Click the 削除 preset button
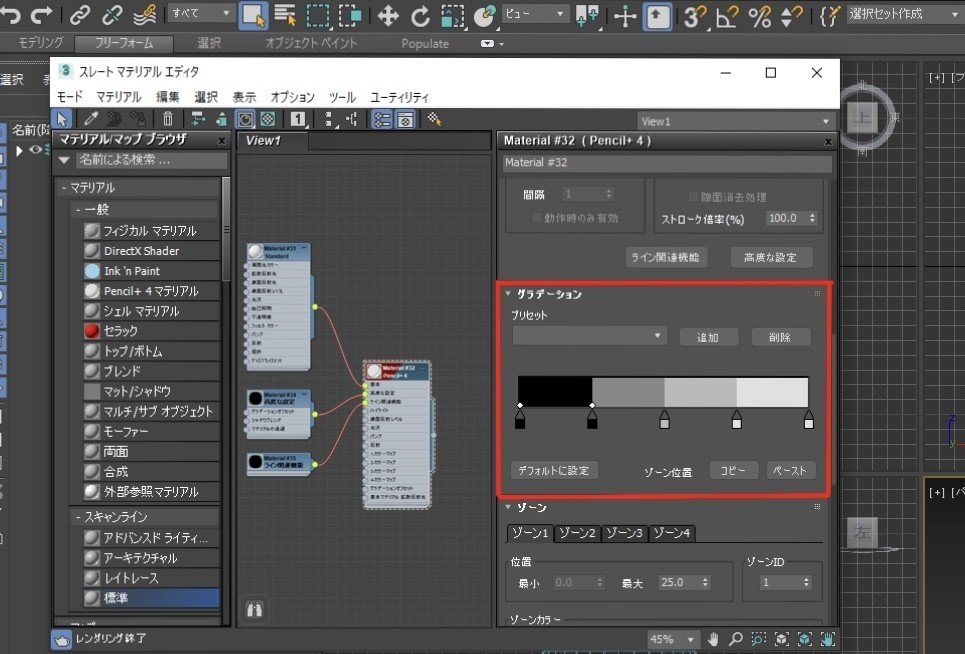The height and width of the screenshot is (654, 965). 780,337
